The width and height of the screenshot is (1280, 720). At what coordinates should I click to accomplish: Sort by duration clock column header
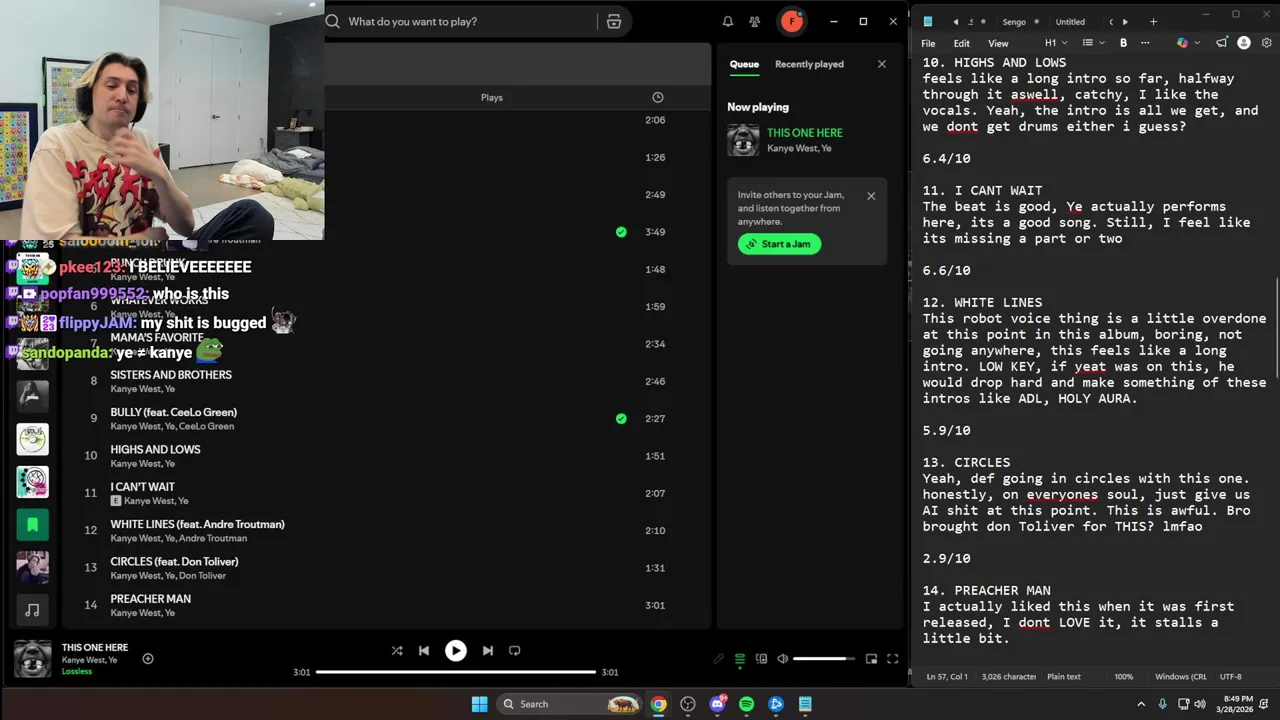pos(657,97)
